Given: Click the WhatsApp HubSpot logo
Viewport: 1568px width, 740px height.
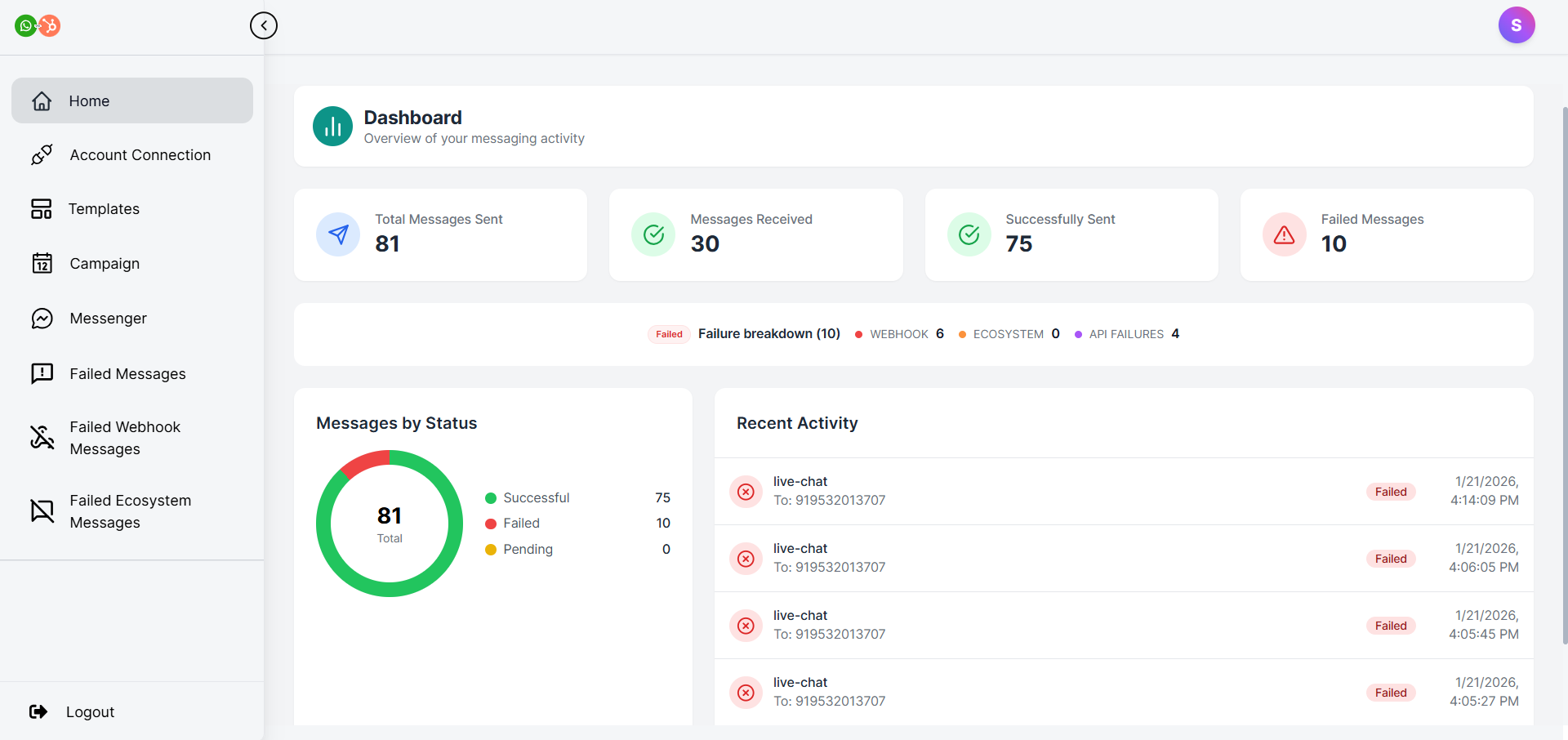Looking at the screenshot, I should pos(38,26).
